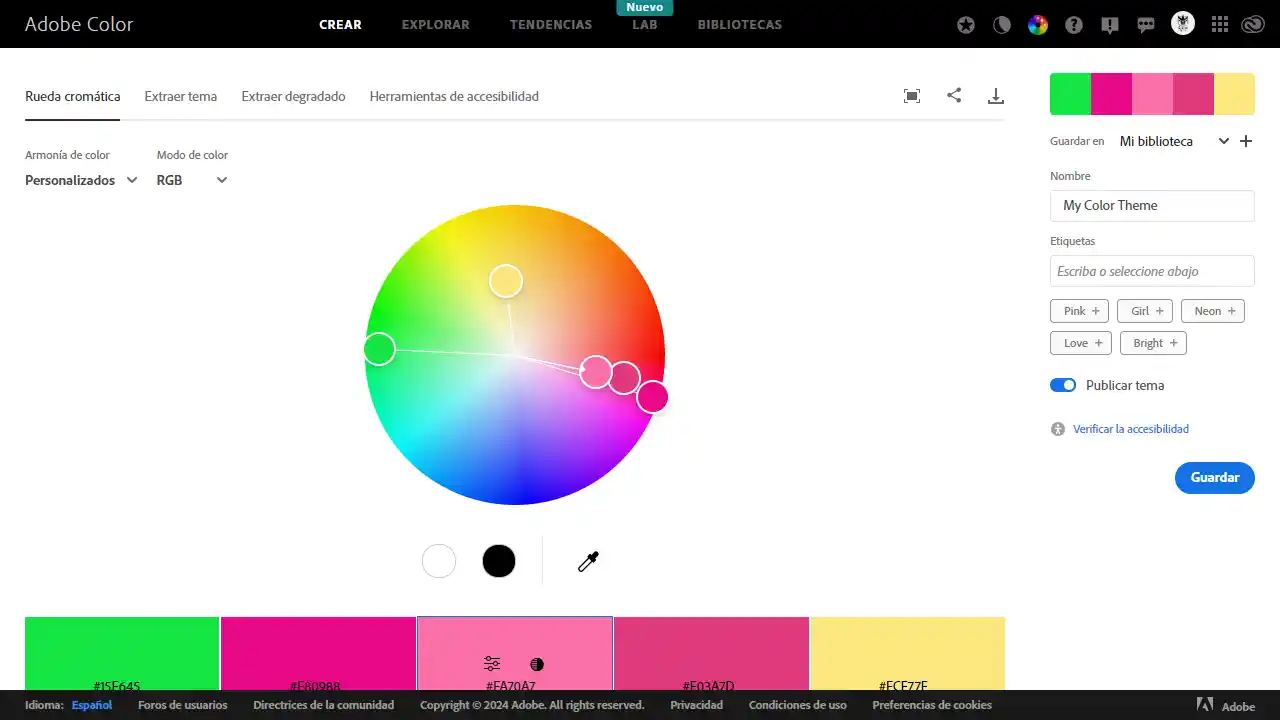Select the white wheel background swatch
Image resolution: width=1280 pixels, height=720 pixels.
(x=439, y=561)
